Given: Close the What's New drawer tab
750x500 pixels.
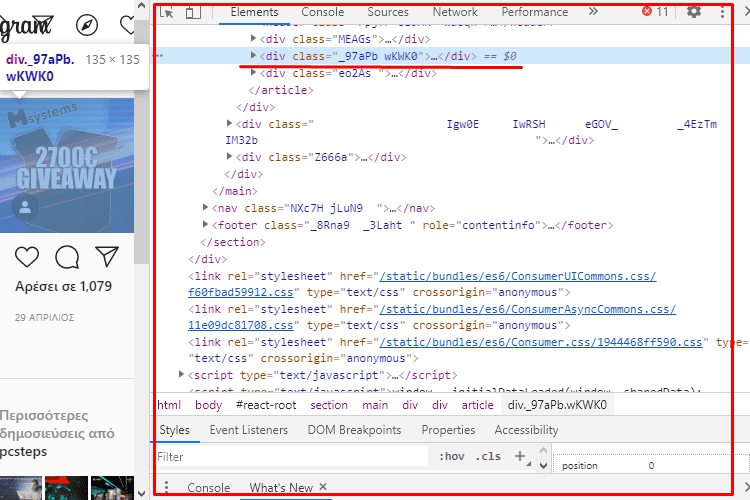Looking at the screenshot, I should point(323,488).
